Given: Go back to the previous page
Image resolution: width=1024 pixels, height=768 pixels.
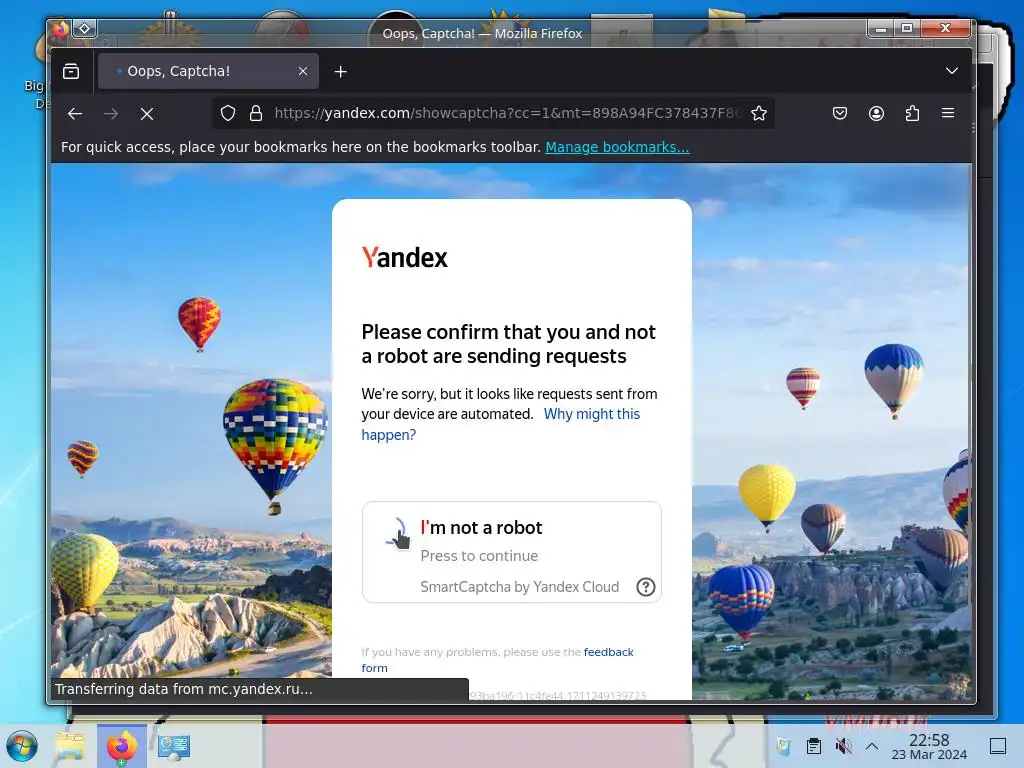Looking at the screenshot, I should tap(75, 114).
